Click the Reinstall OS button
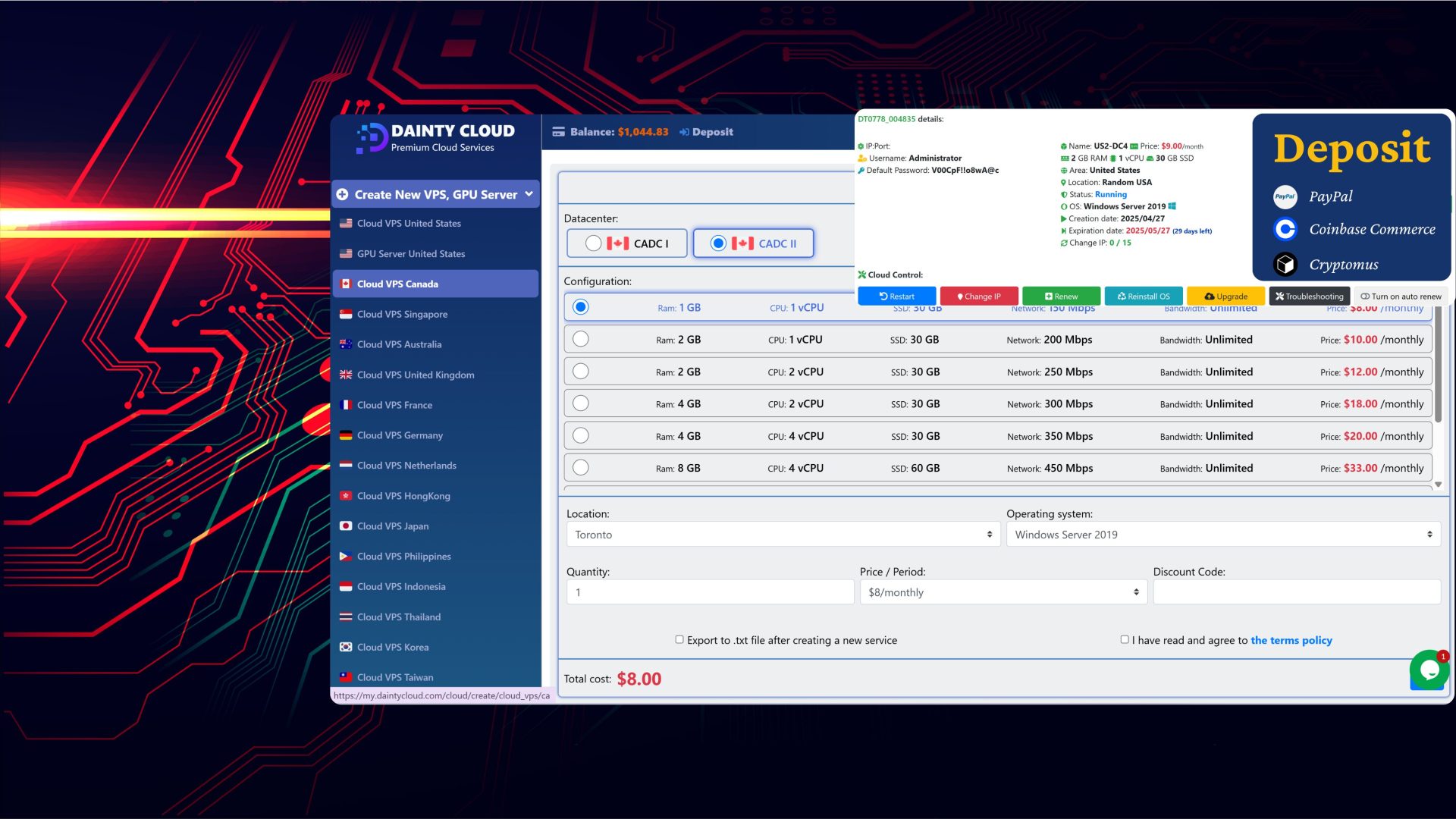Screen dimensions: 1456x819 (x=1144, y=297)
